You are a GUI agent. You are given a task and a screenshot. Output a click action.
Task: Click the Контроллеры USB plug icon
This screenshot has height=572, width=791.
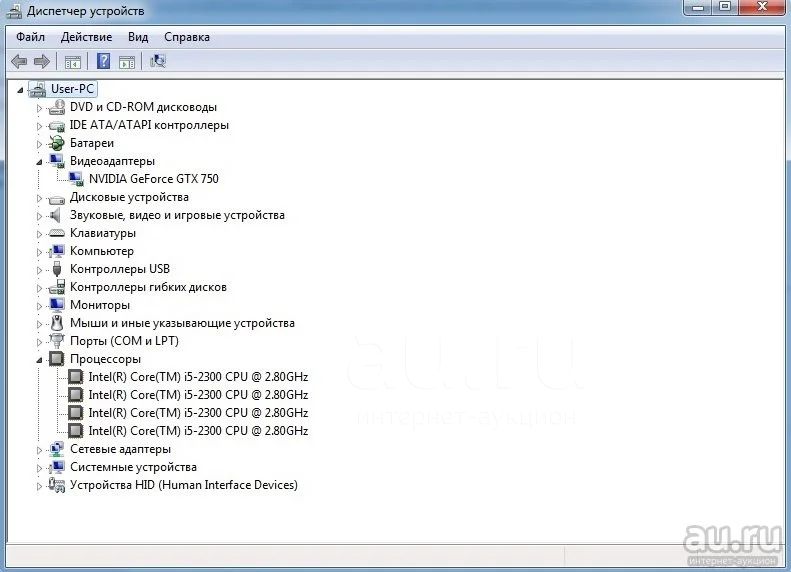(x=56, y=269)
